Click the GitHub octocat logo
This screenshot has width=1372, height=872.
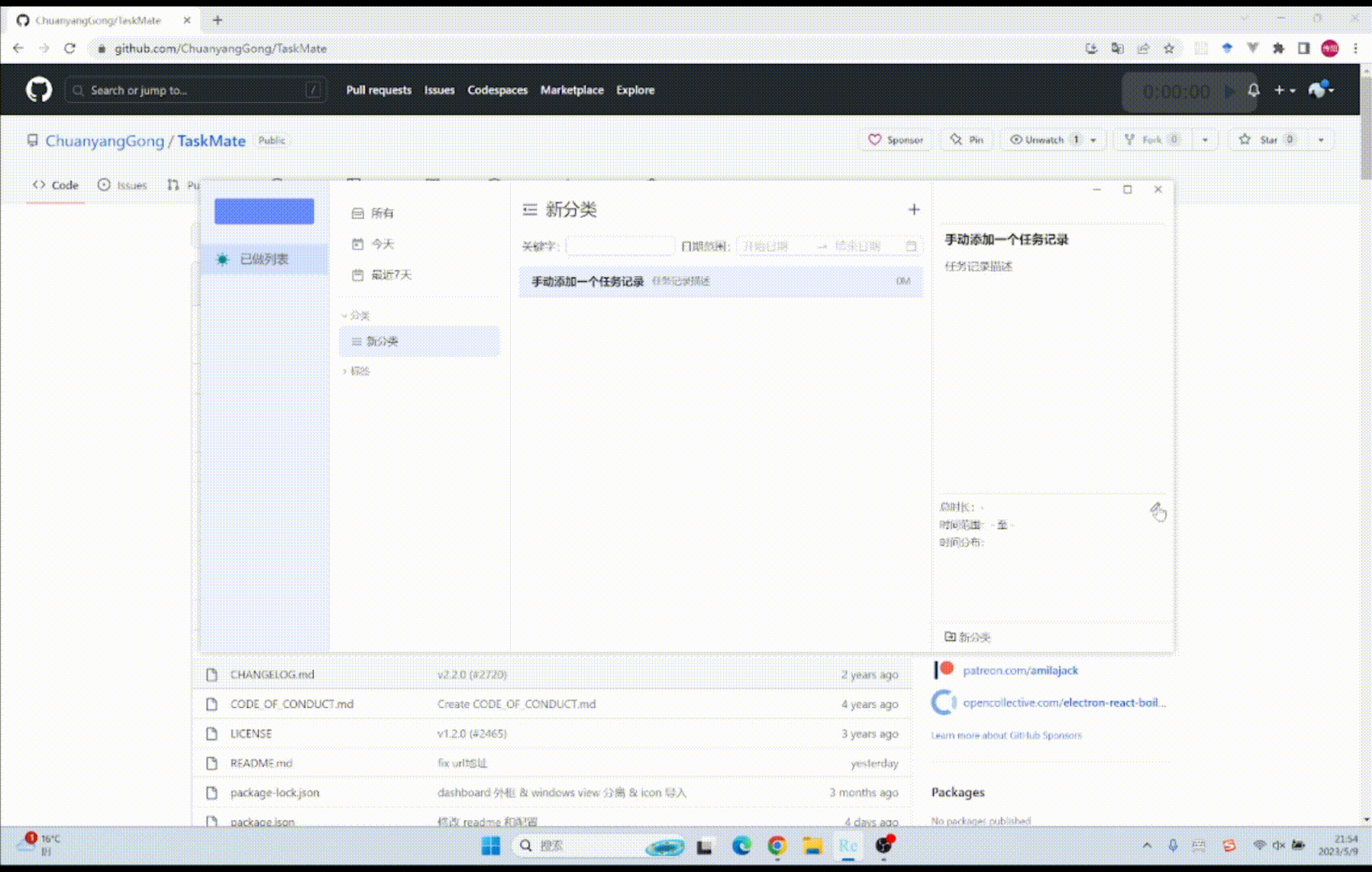coord(38,90)
